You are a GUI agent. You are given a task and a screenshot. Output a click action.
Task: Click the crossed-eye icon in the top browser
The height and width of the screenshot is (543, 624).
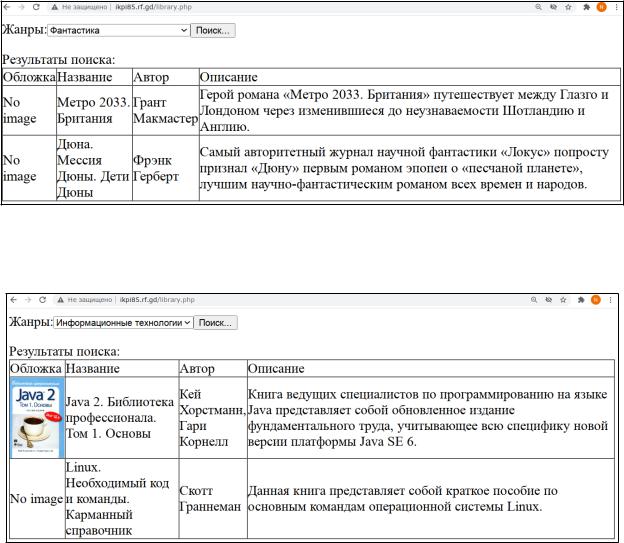click(x=553, y=6)
